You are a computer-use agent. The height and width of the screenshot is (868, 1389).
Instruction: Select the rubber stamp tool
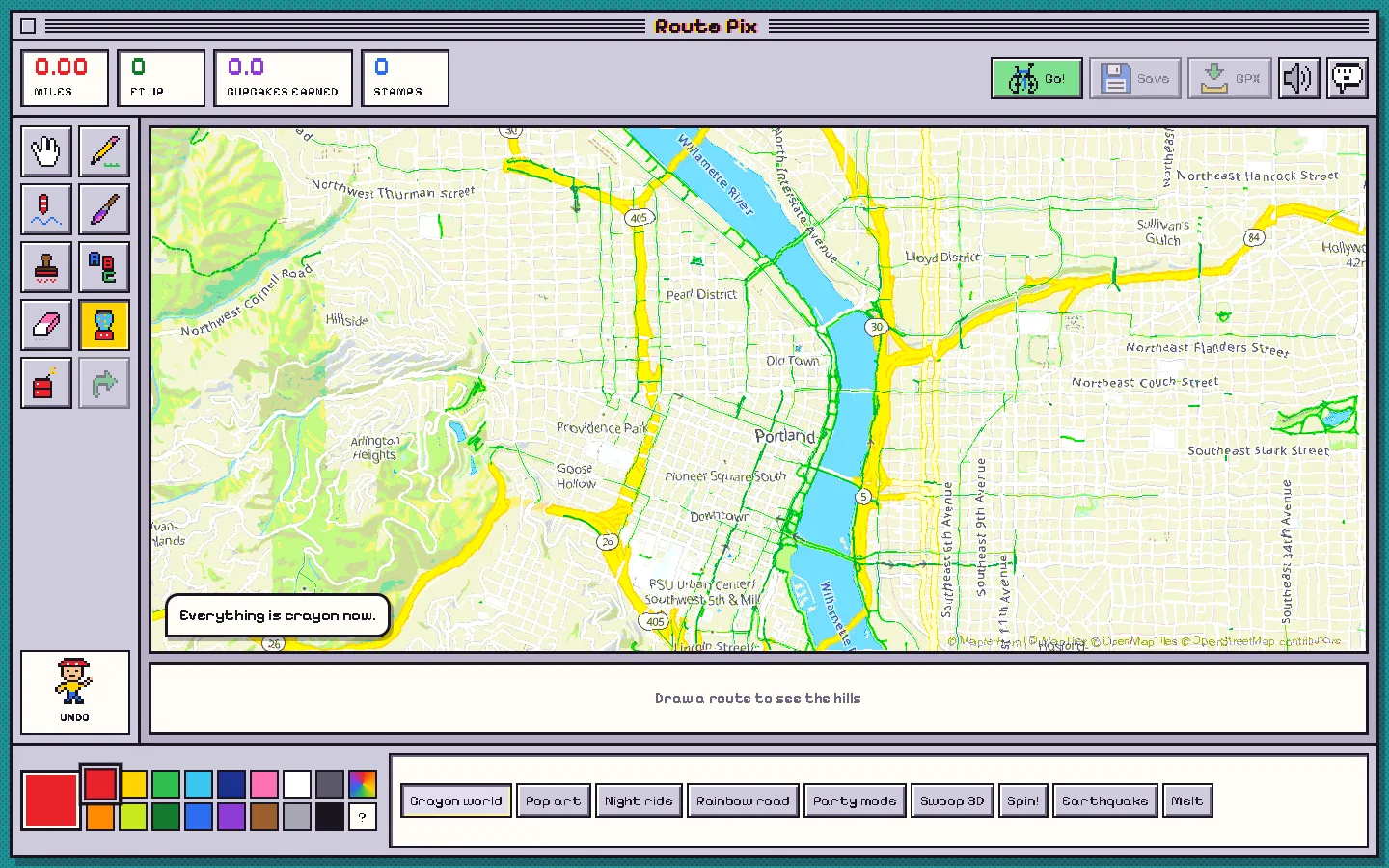tap(46, 267)
